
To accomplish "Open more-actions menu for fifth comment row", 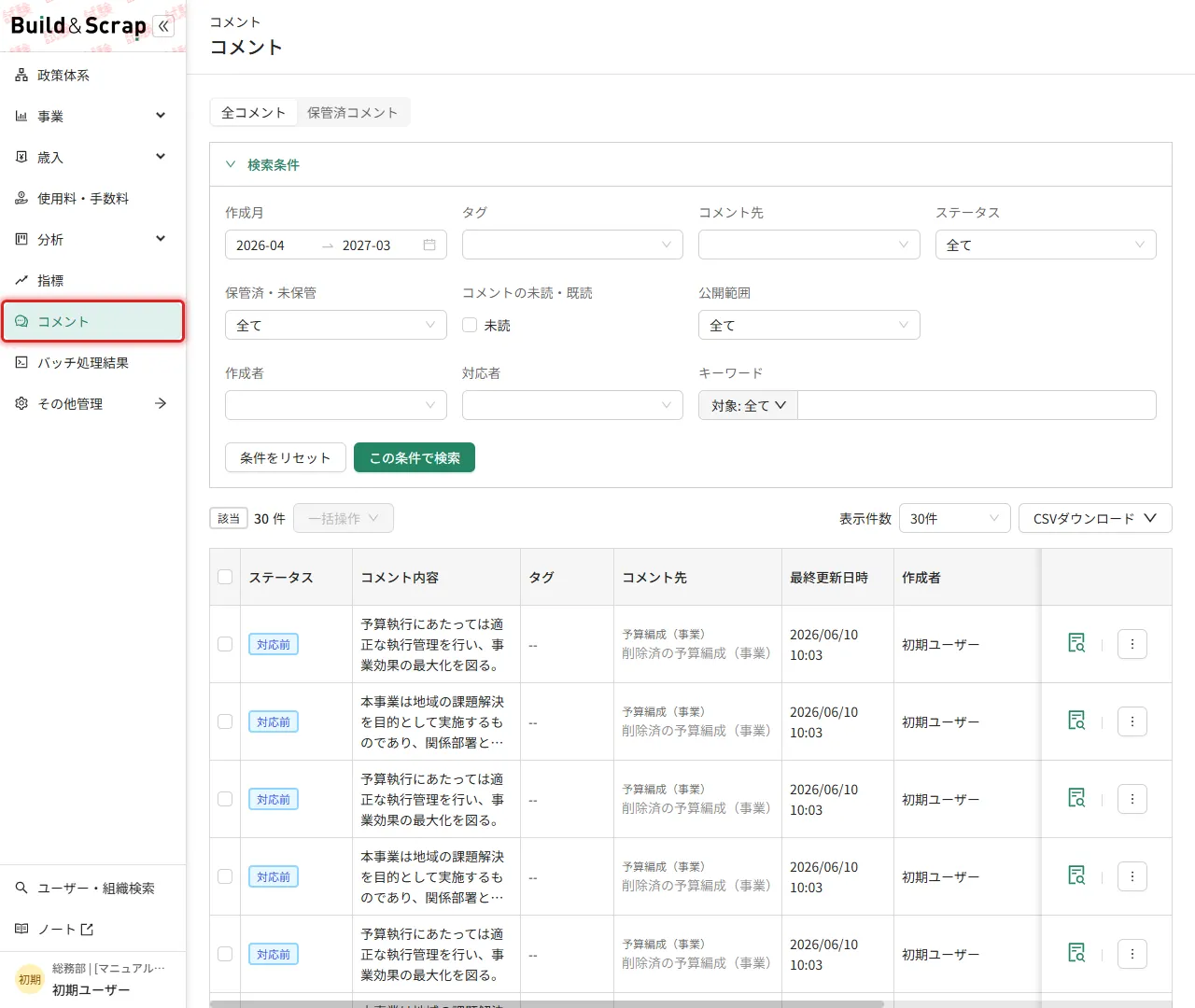I will pyautogui.click(x=1132, y=954).
